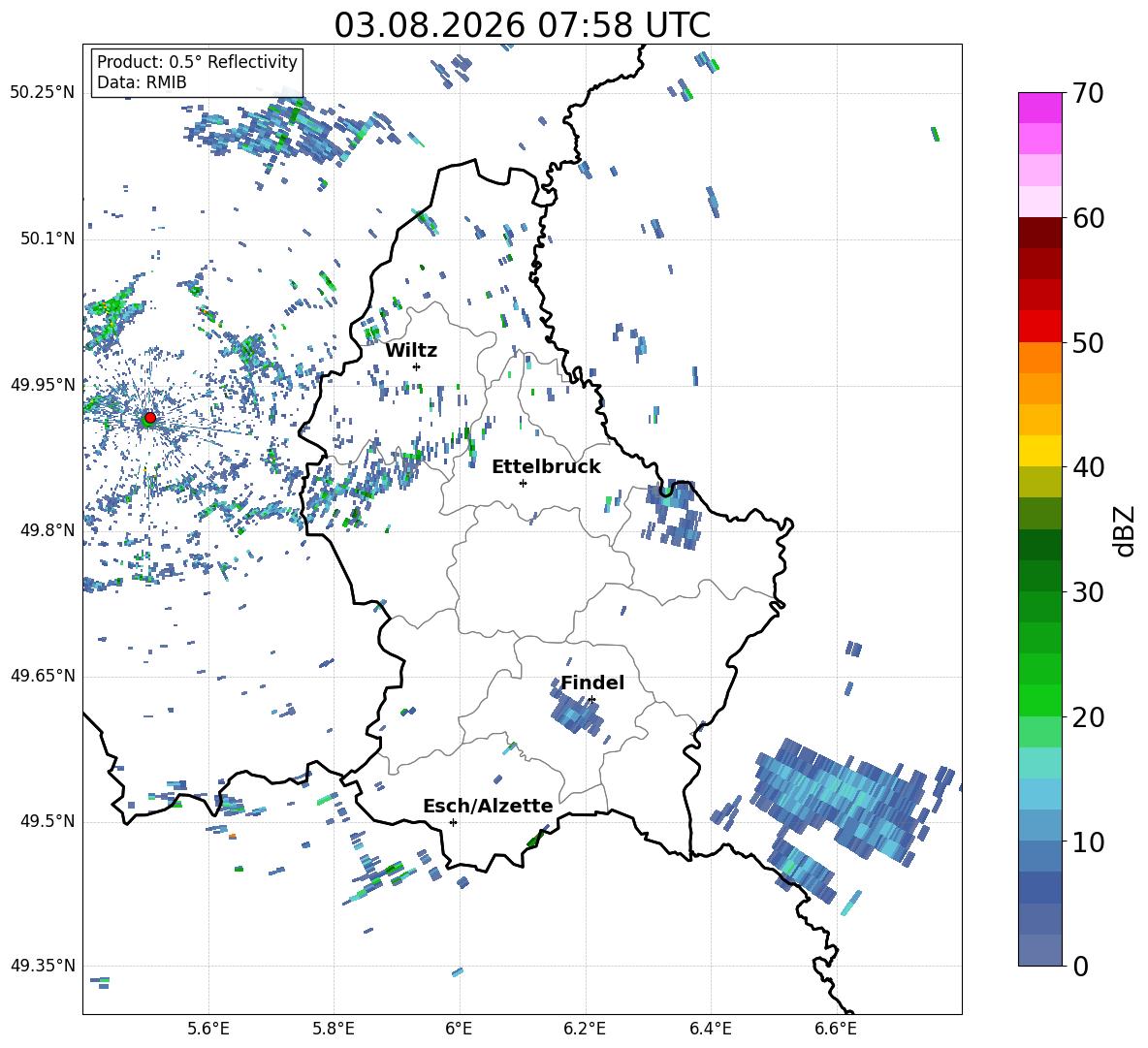Viewport: 1148px width, 1048px height.
Task: Click the Wiltz station cross marker
Action: tap(417, 366)
